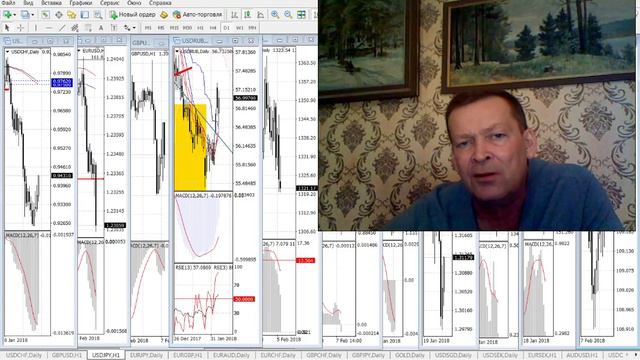Click the green New Chart icon
This screenshot has height=360, width=640.
point(7,15)
